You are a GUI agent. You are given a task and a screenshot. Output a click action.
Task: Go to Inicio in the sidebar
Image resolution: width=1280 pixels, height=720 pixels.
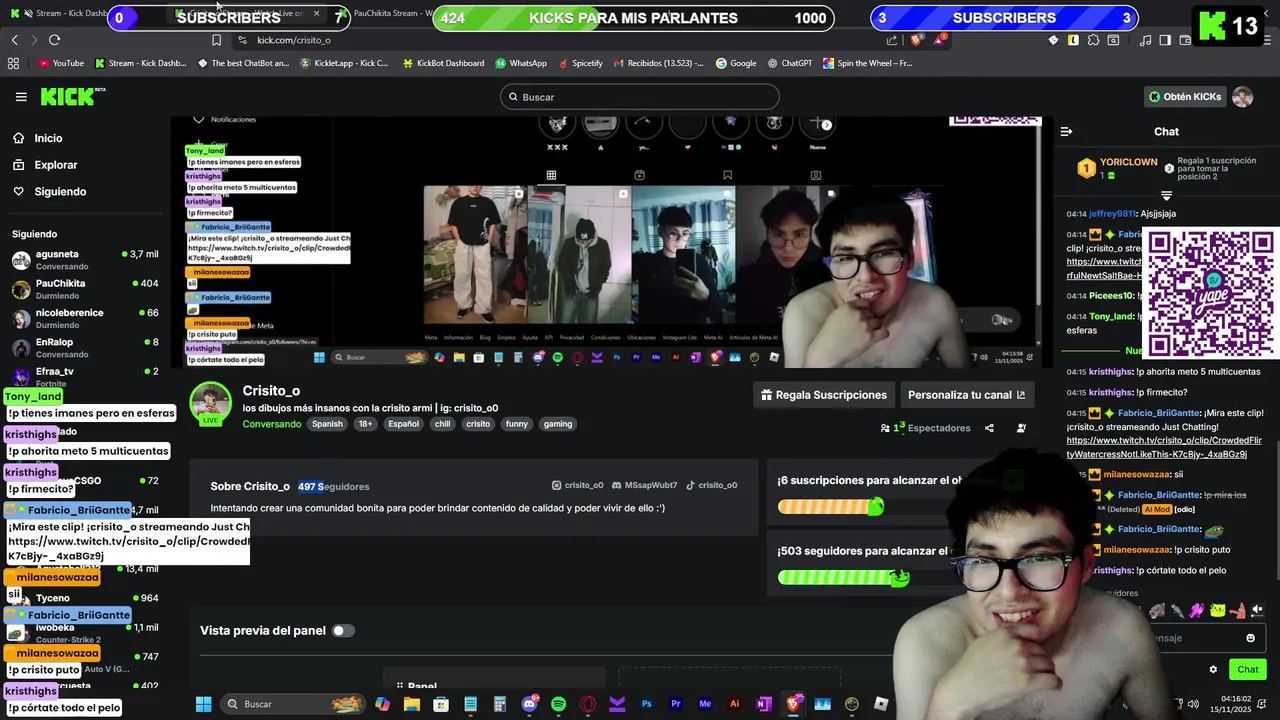pyautogui.click(x=48, y=138)
